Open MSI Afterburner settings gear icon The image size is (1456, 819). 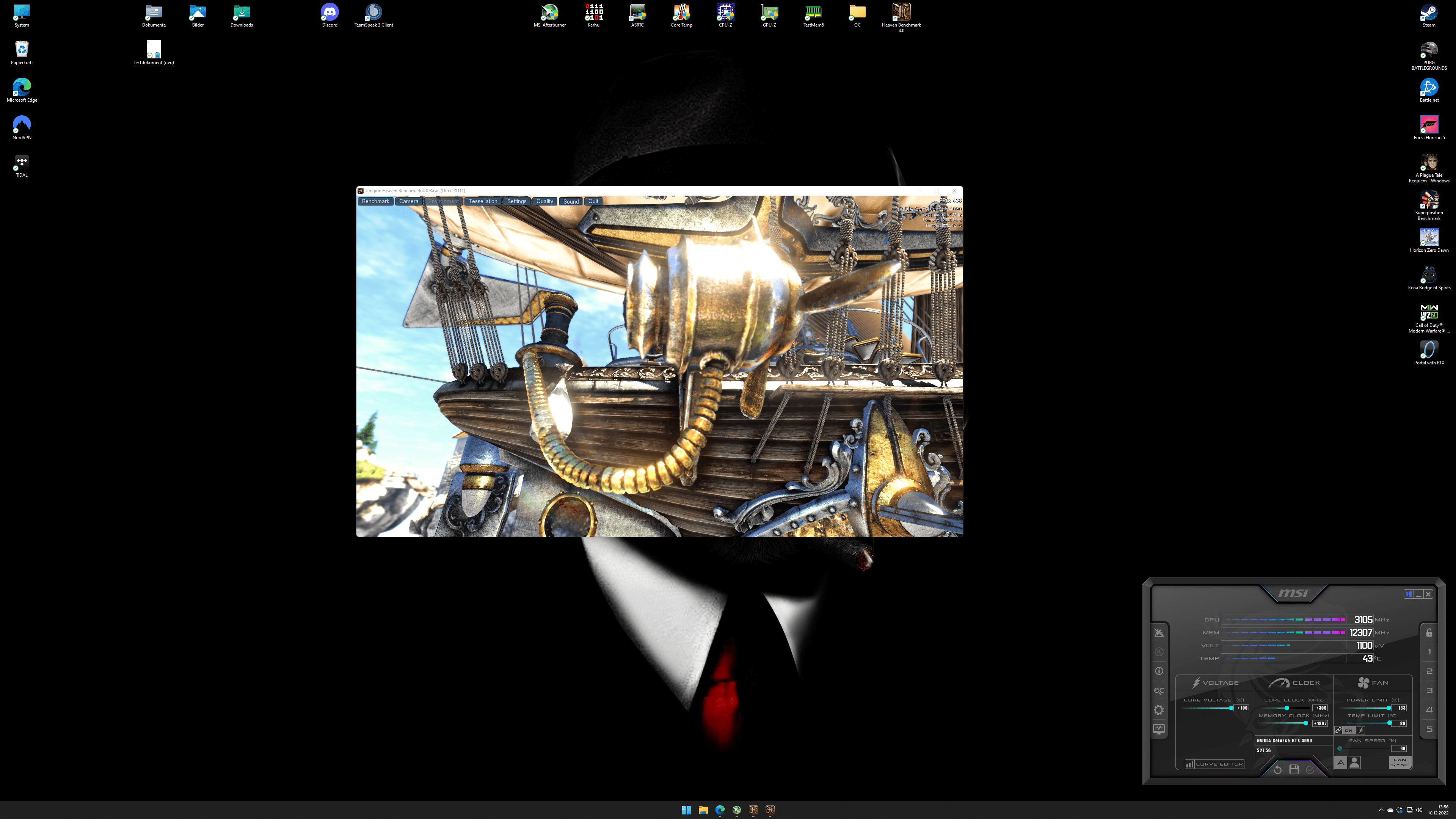click(1159, 710)
